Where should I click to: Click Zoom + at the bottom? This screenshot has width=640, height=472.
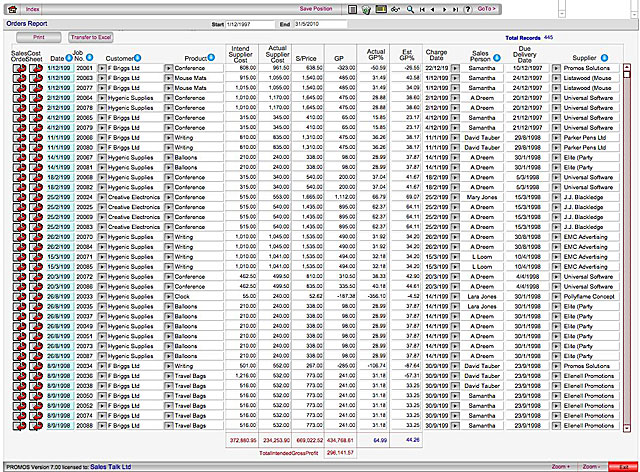tap(559, 466)
